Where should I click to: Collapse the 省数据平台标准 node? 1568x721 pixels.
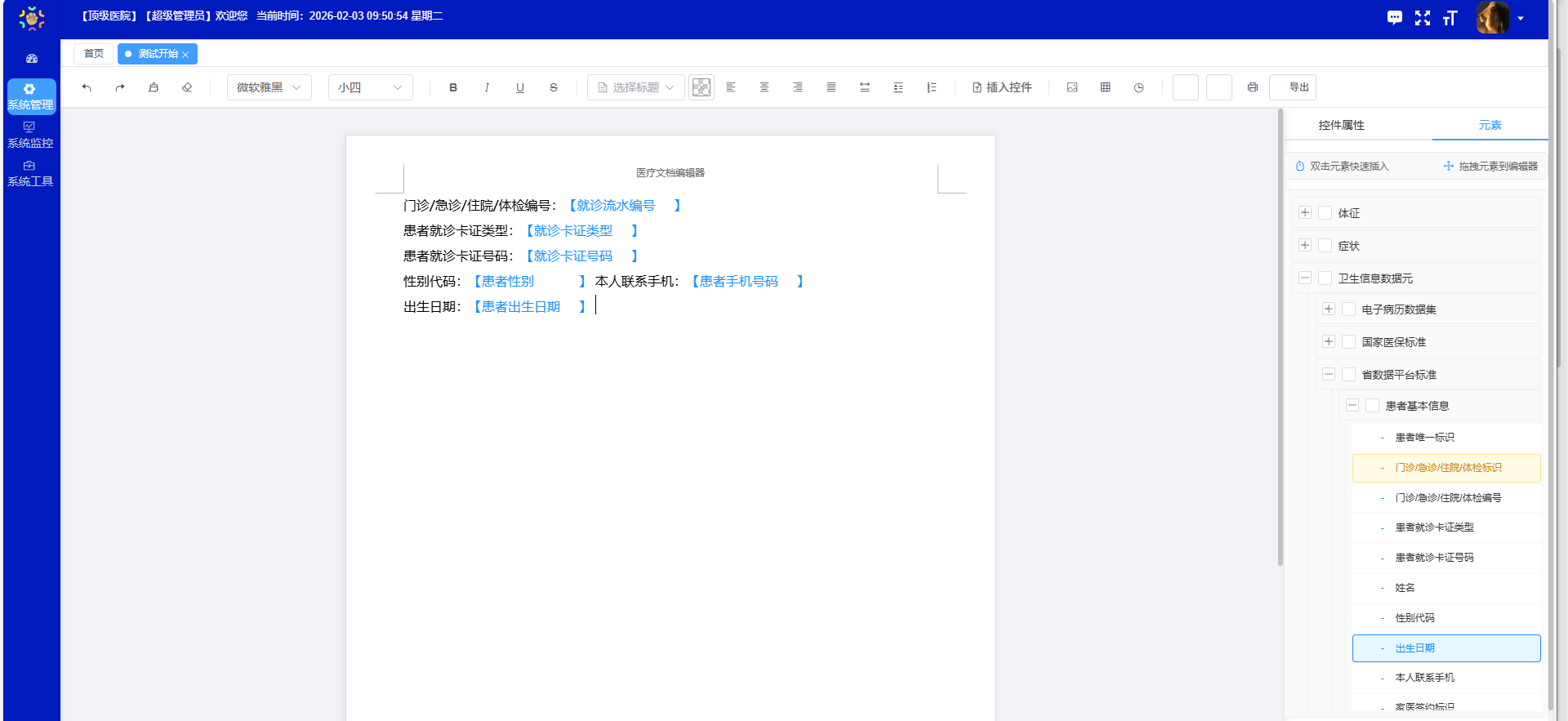(1329, 375)
